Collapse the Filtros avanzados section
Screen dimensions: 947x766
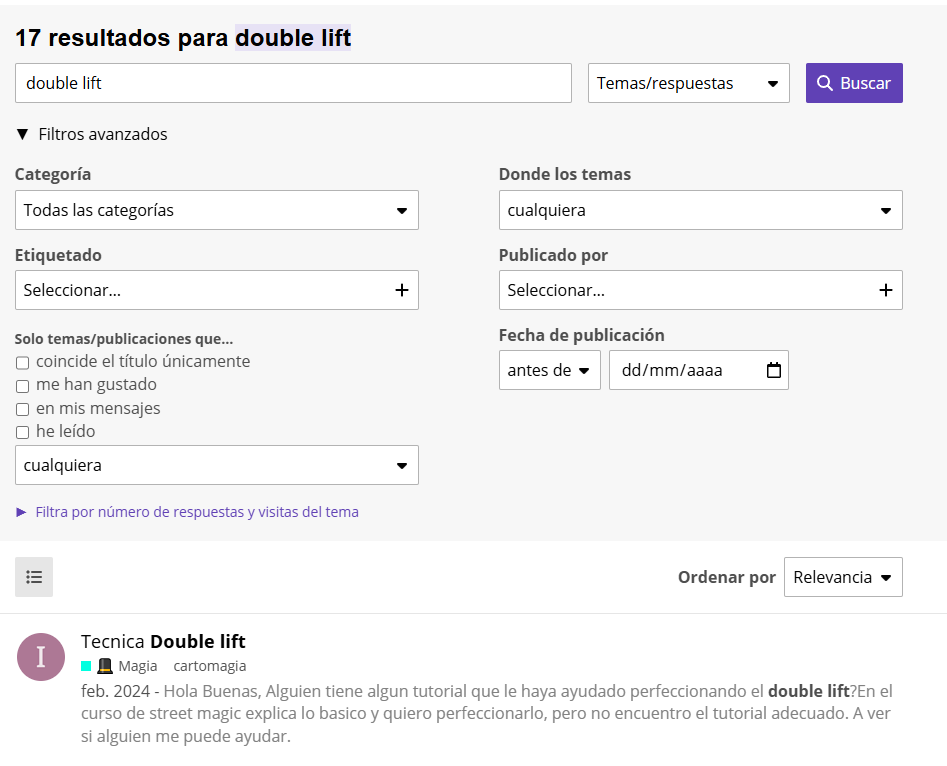pos(92,134)
